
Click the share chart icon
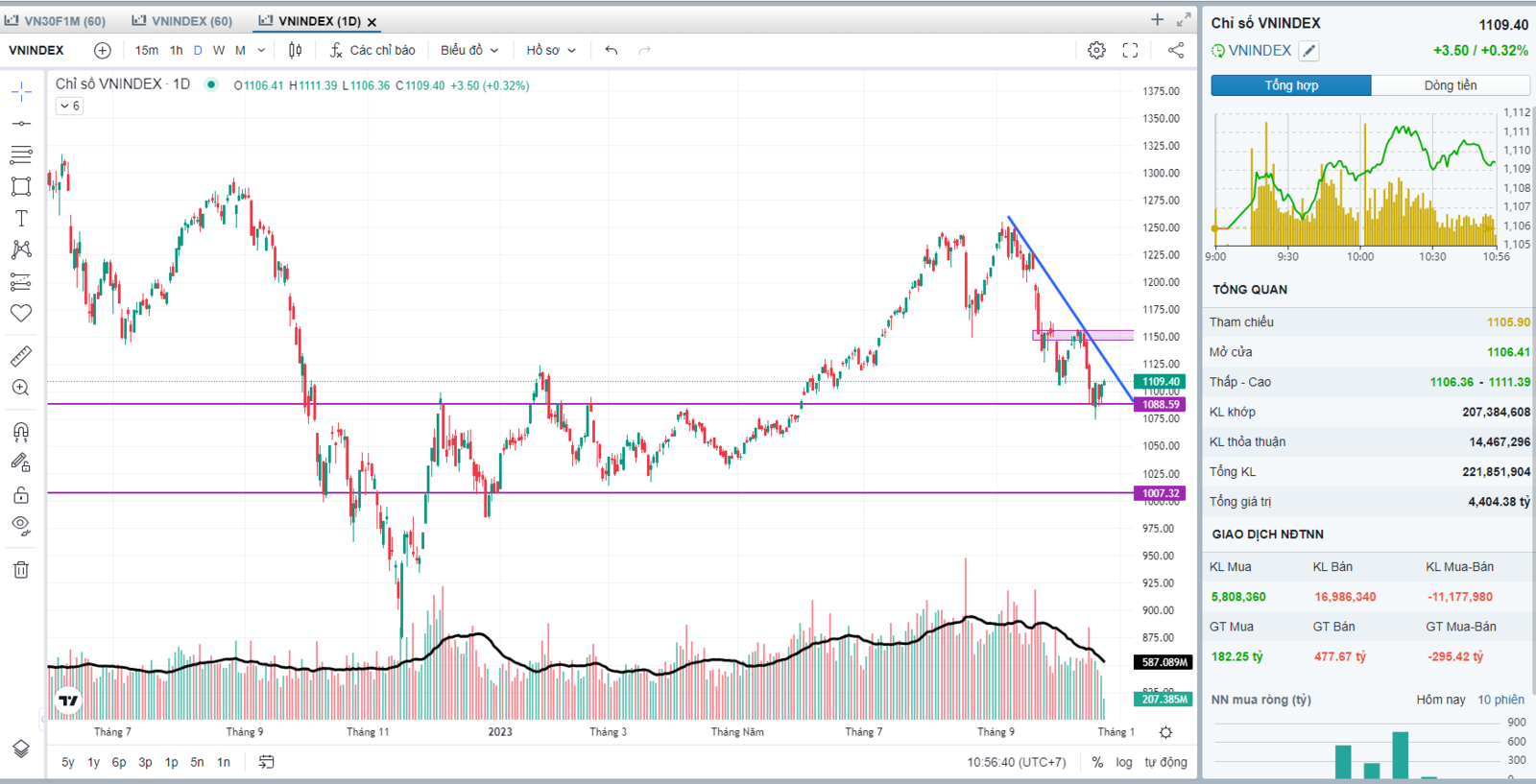(1176, 50)
